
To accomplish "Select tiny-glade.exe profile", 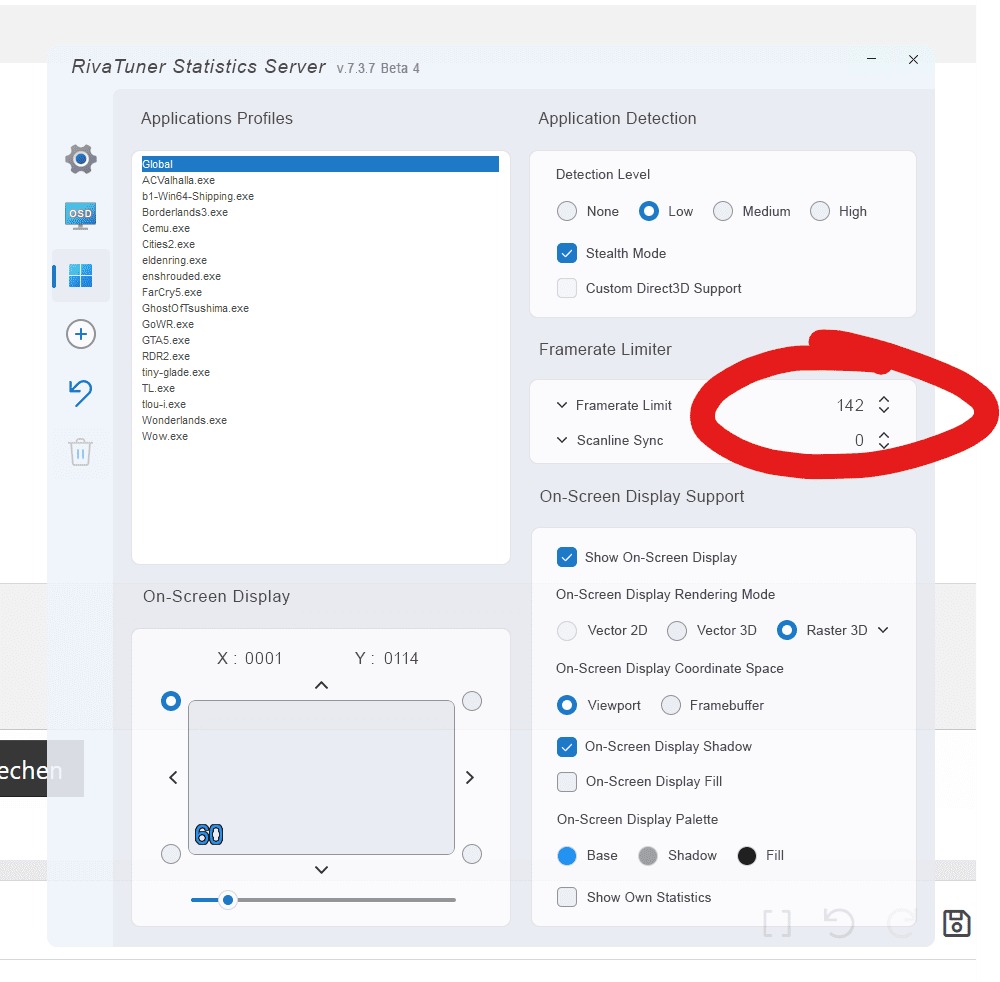I will click(x=175, y=372).
